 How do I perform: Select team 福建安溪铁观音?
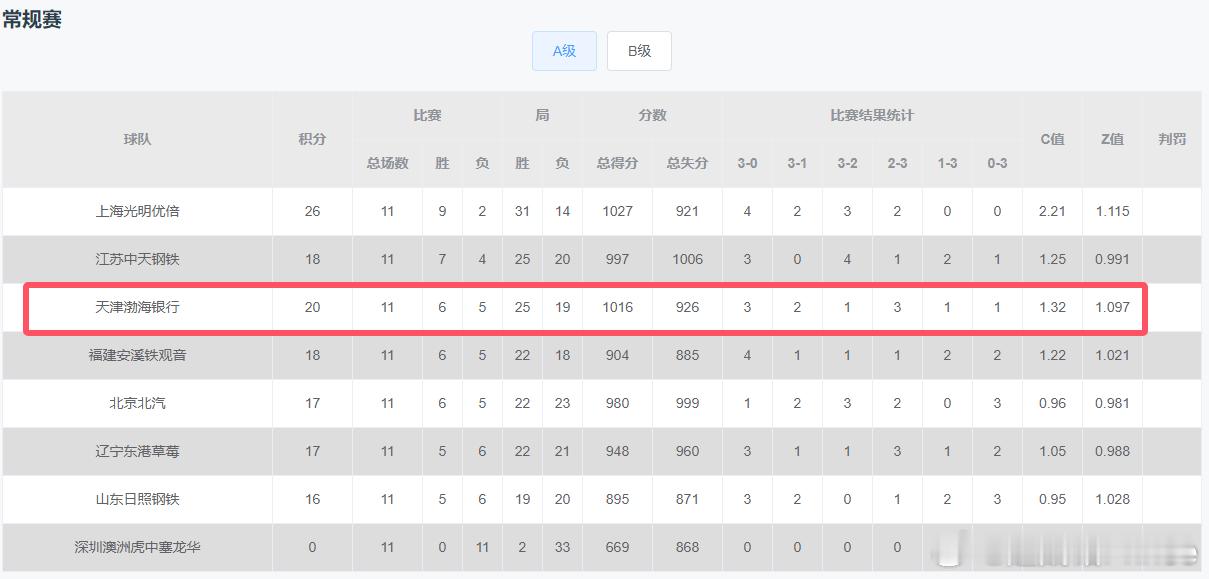137,355
